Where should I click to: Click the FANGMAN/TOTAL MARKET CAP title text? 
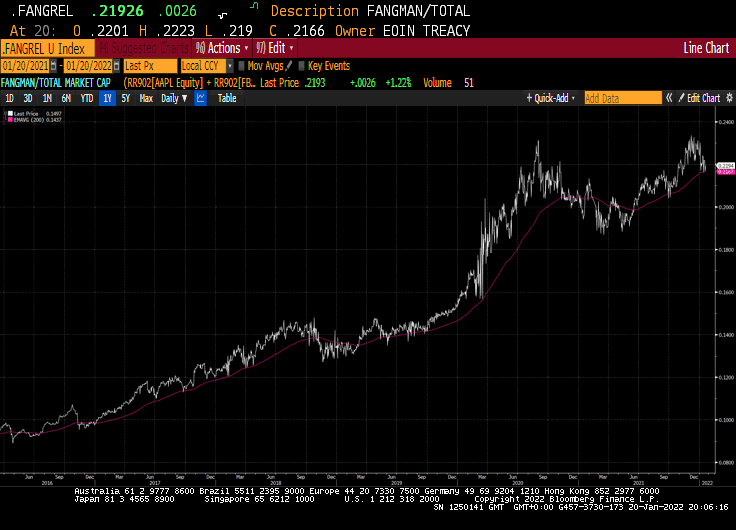[55, 83]
